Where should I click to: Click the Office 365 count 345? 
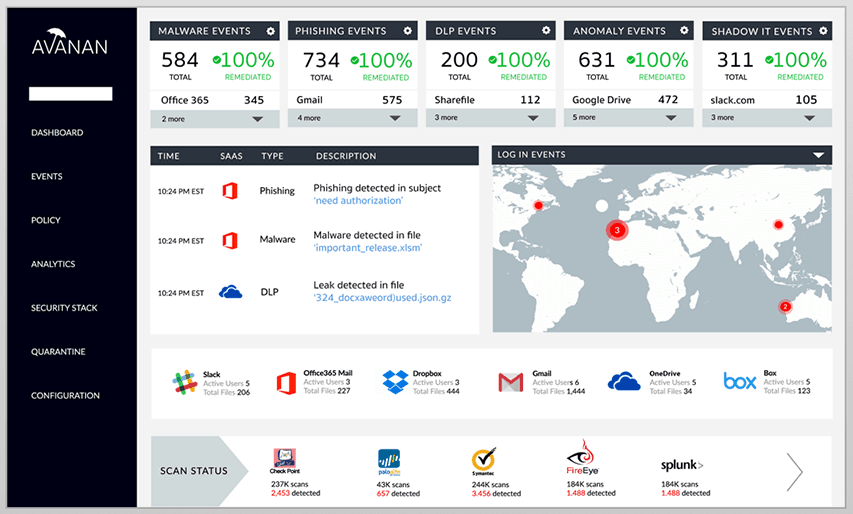(254, 100)
